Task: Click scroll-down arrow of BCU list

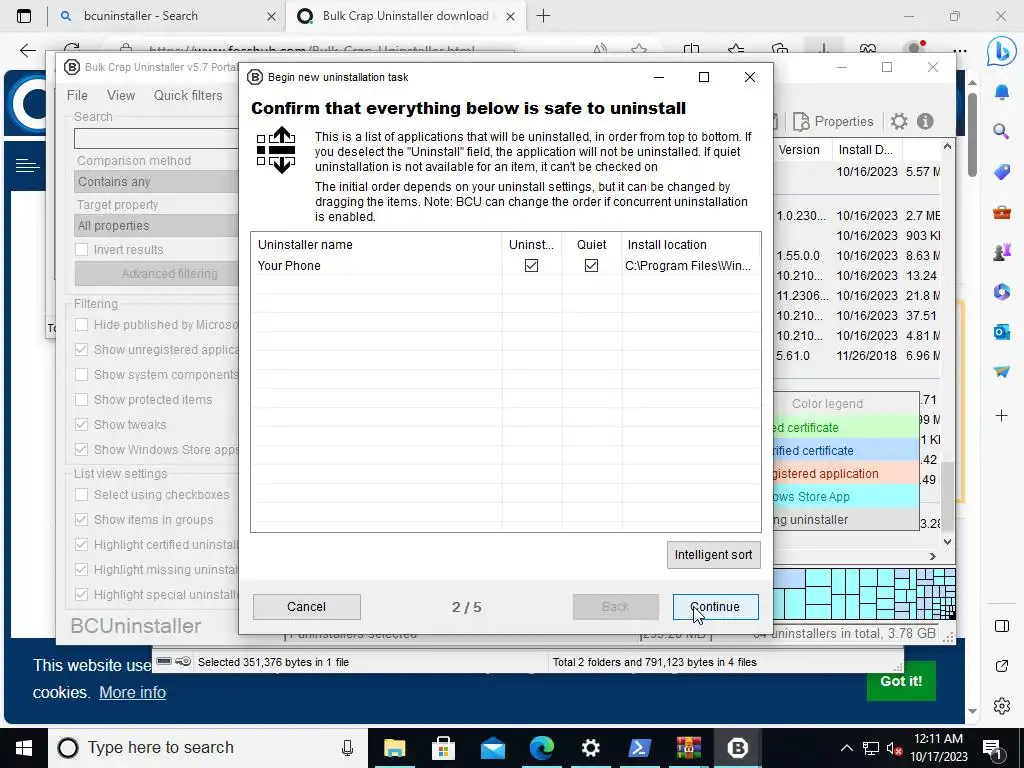Action: (947, 541)
